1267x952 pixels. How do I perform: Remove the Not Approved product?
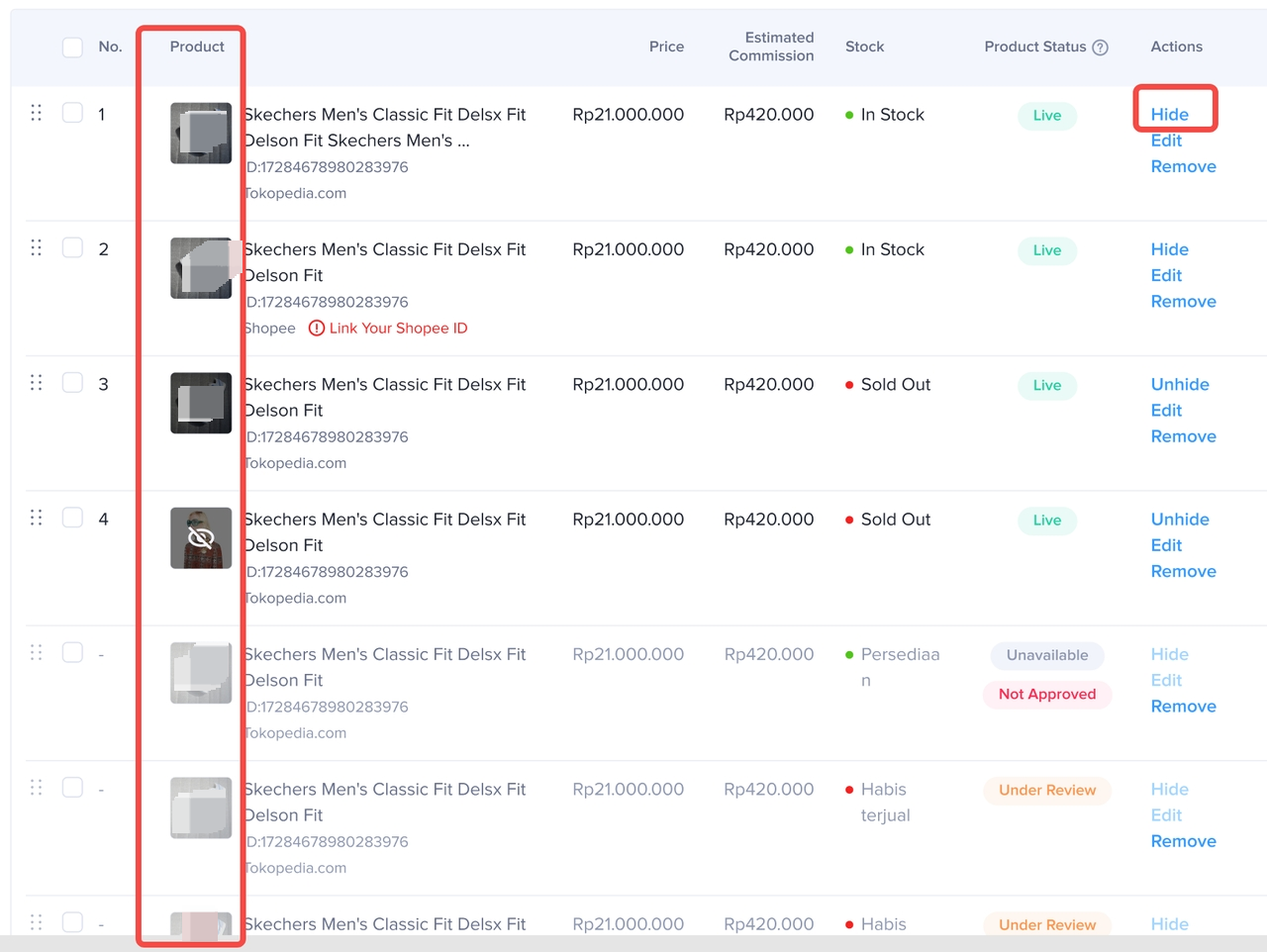pos(1183,707)
